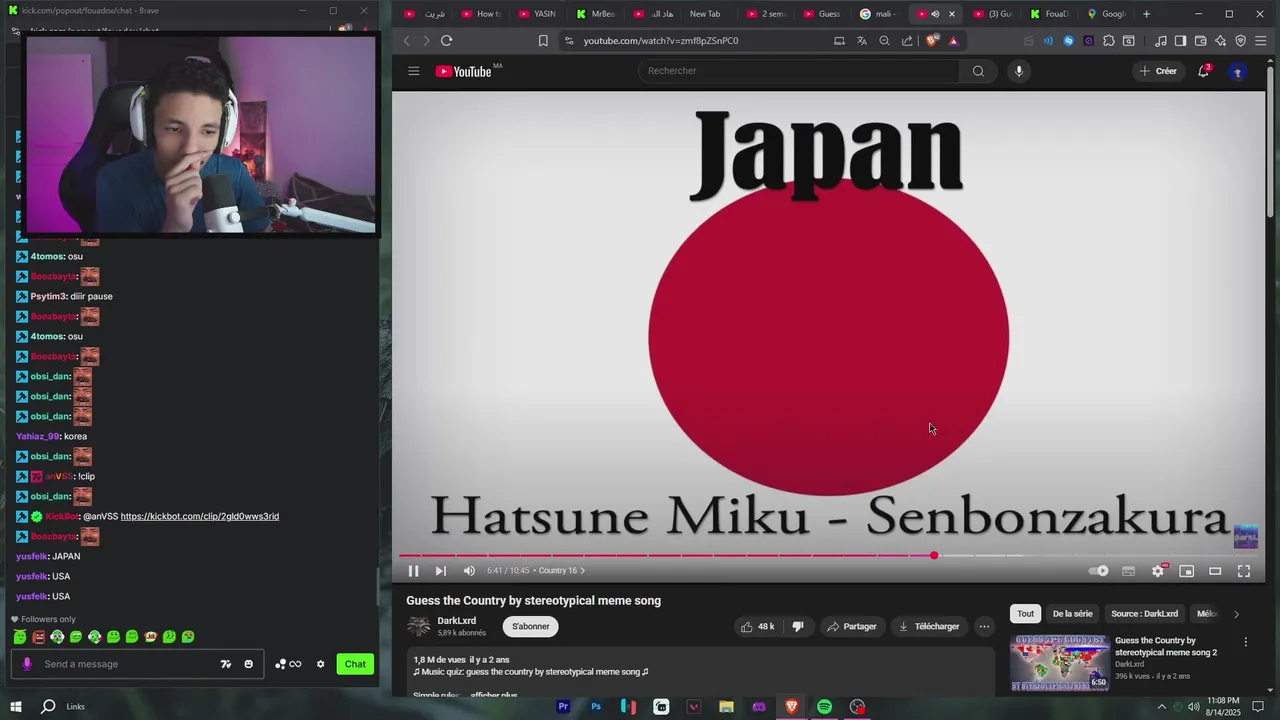The width and height of the screenshot is (1280, 720).
Task: Download video with Télécharger
Action: tap(929, 627)
